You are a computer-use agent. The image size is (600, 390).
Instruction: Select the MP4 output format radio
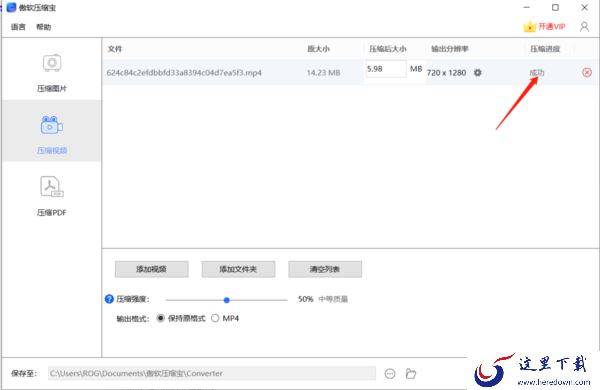pyautogui.click(x=215, y=318)
